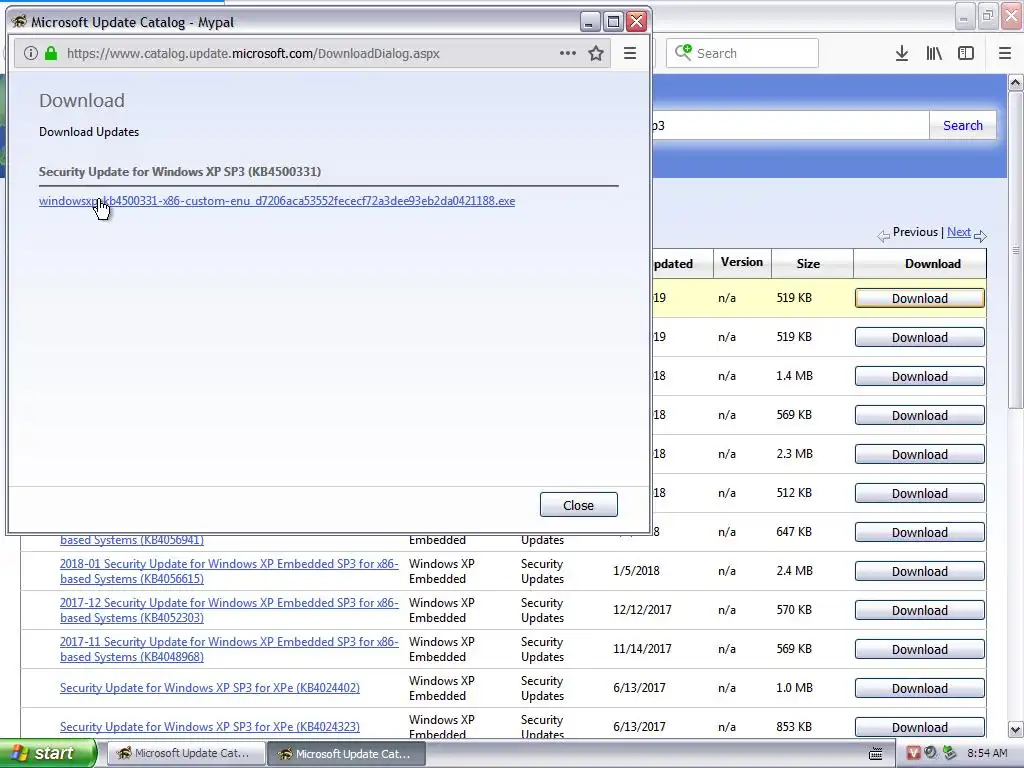Click the 11/14/2017 date cell

click(x=642, y=649)
